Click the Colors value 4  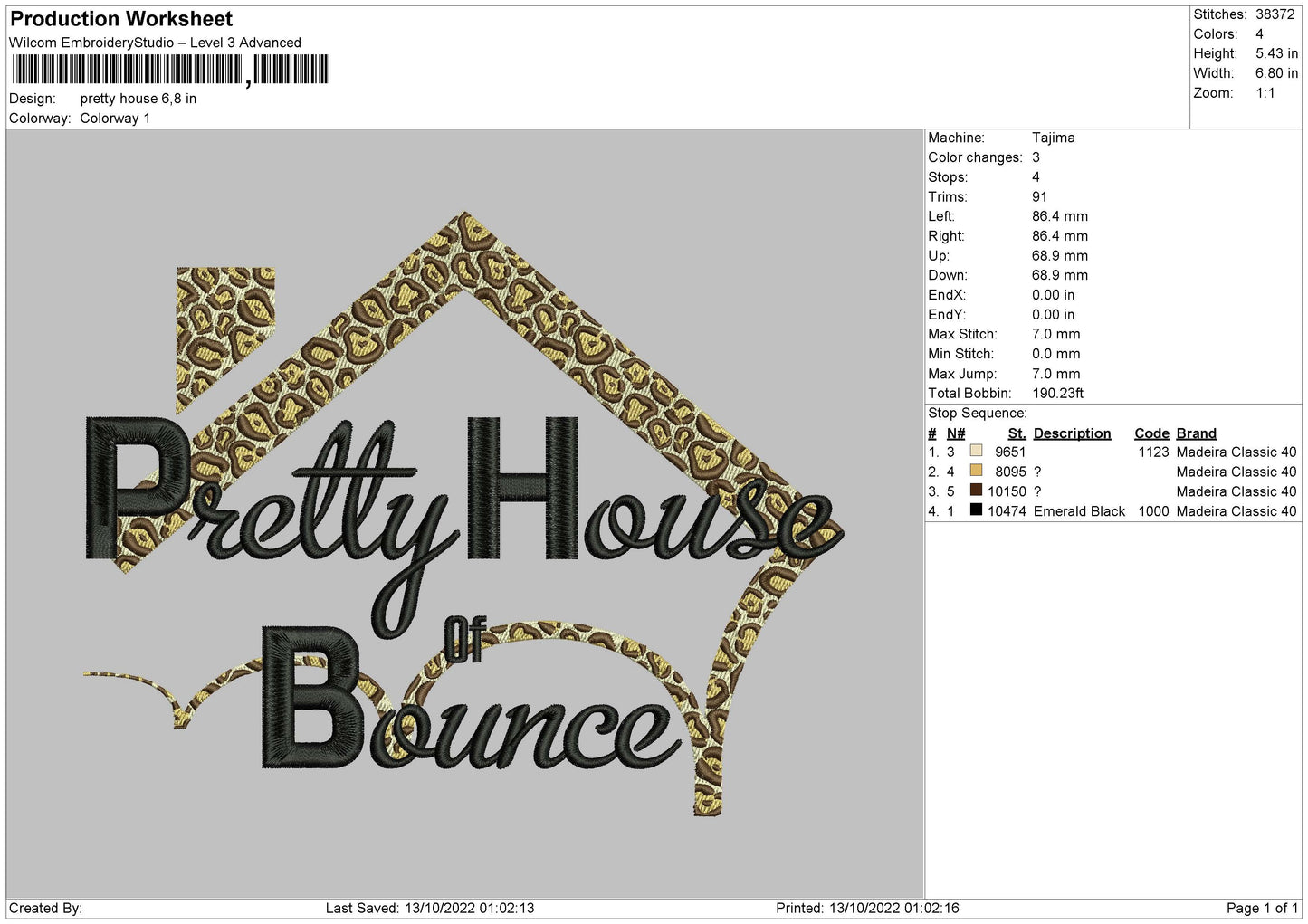(x=1259, y=34)
